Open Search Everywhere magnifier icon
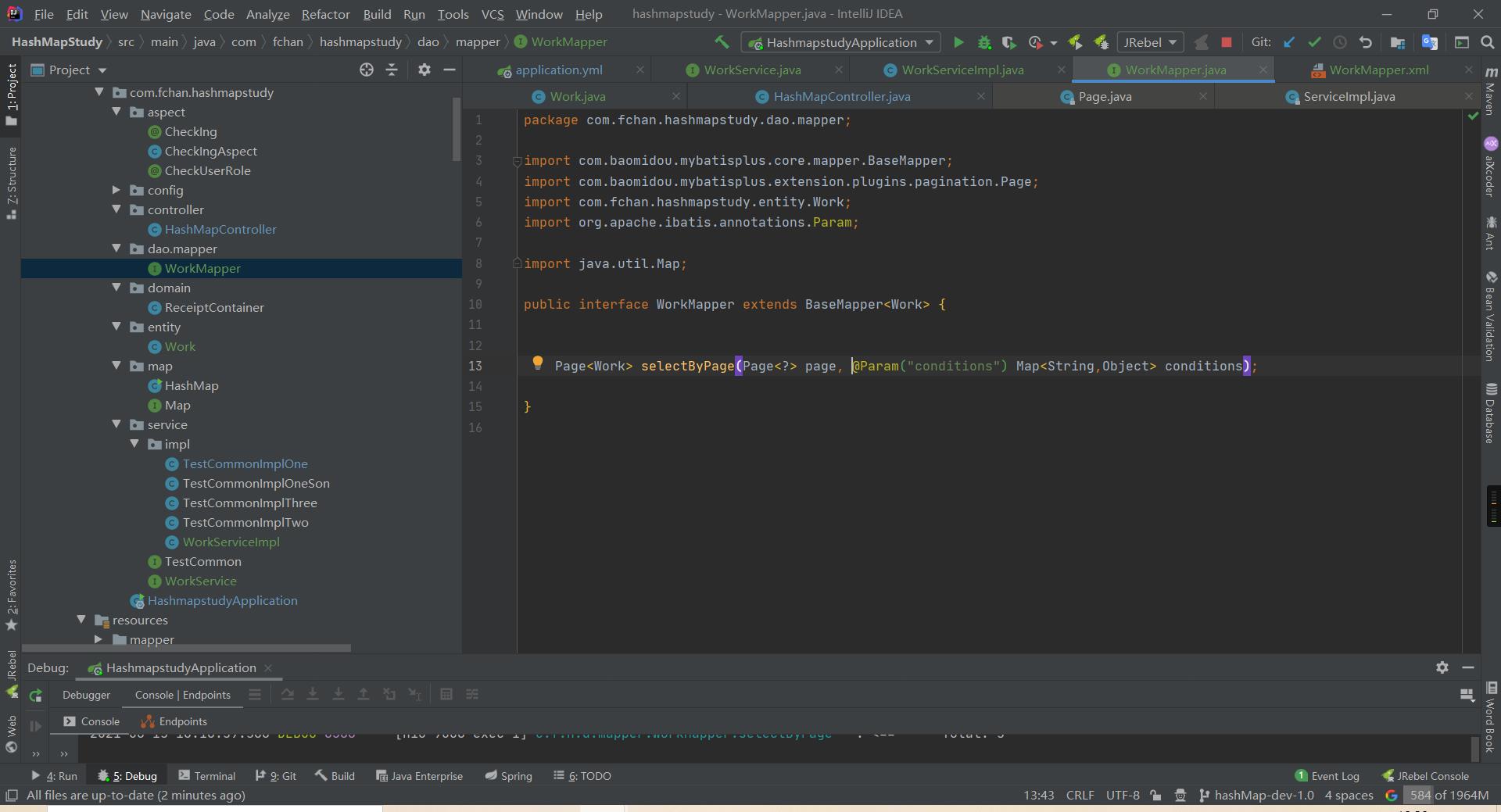Image resolution: width=1501 pixels, height=812 pixels. (x=1488, y=42)
